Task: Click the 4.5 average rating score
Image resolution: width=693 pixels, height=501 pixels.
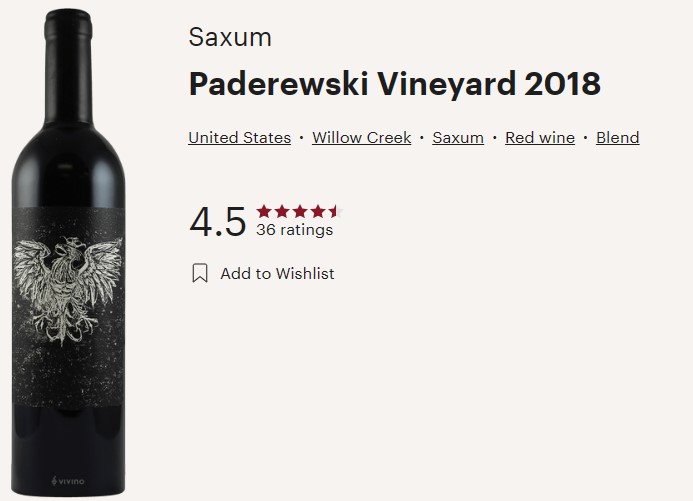Action: click(x=217, y=221)
